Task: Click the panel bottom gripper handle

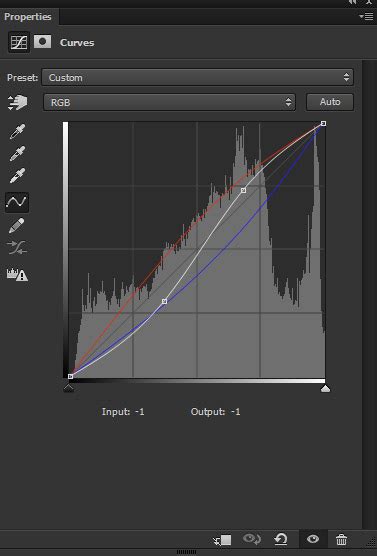Action: (186, 552)
